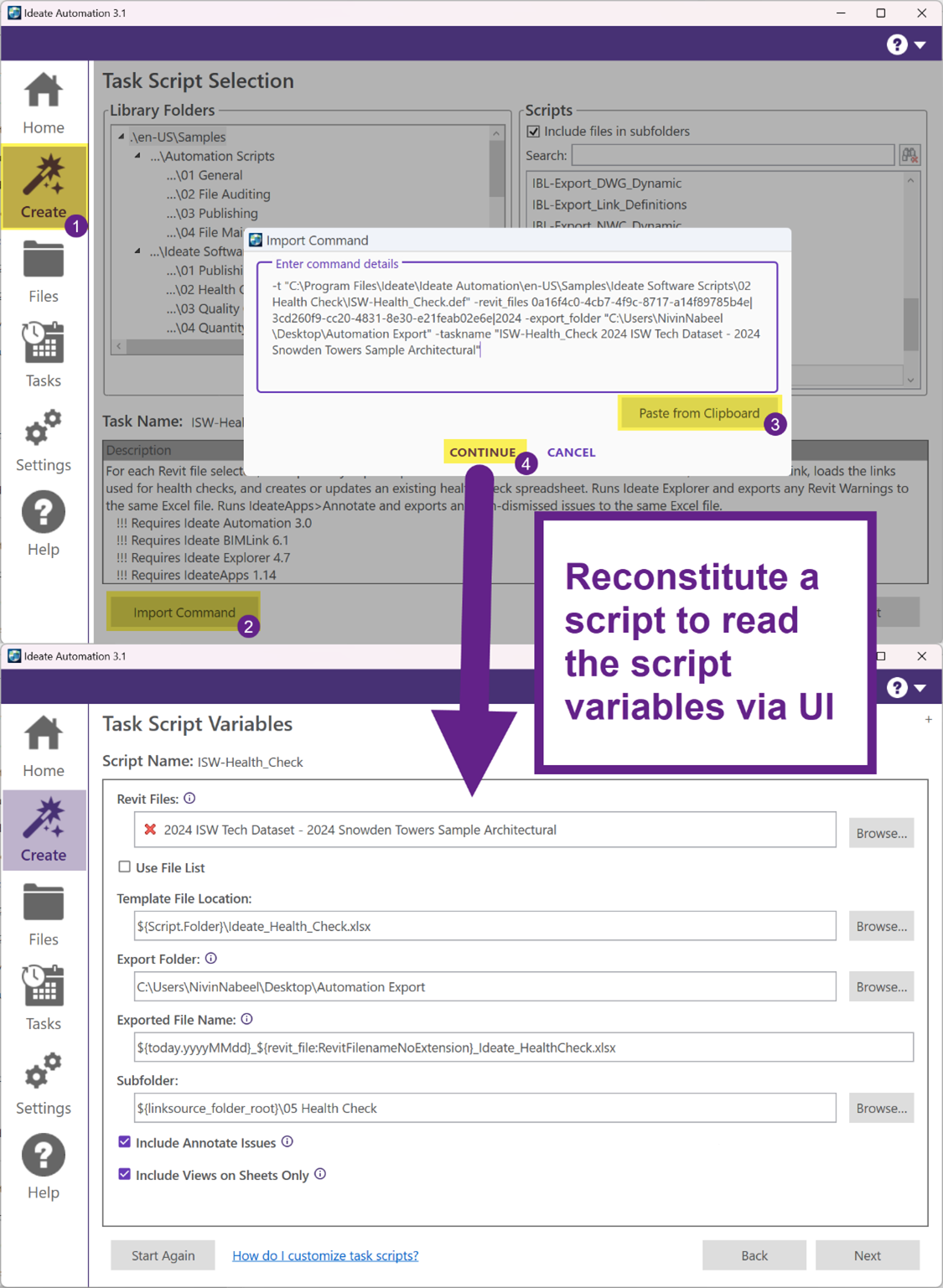
Task: Browse for Export Folder
Action: point(881,987)
